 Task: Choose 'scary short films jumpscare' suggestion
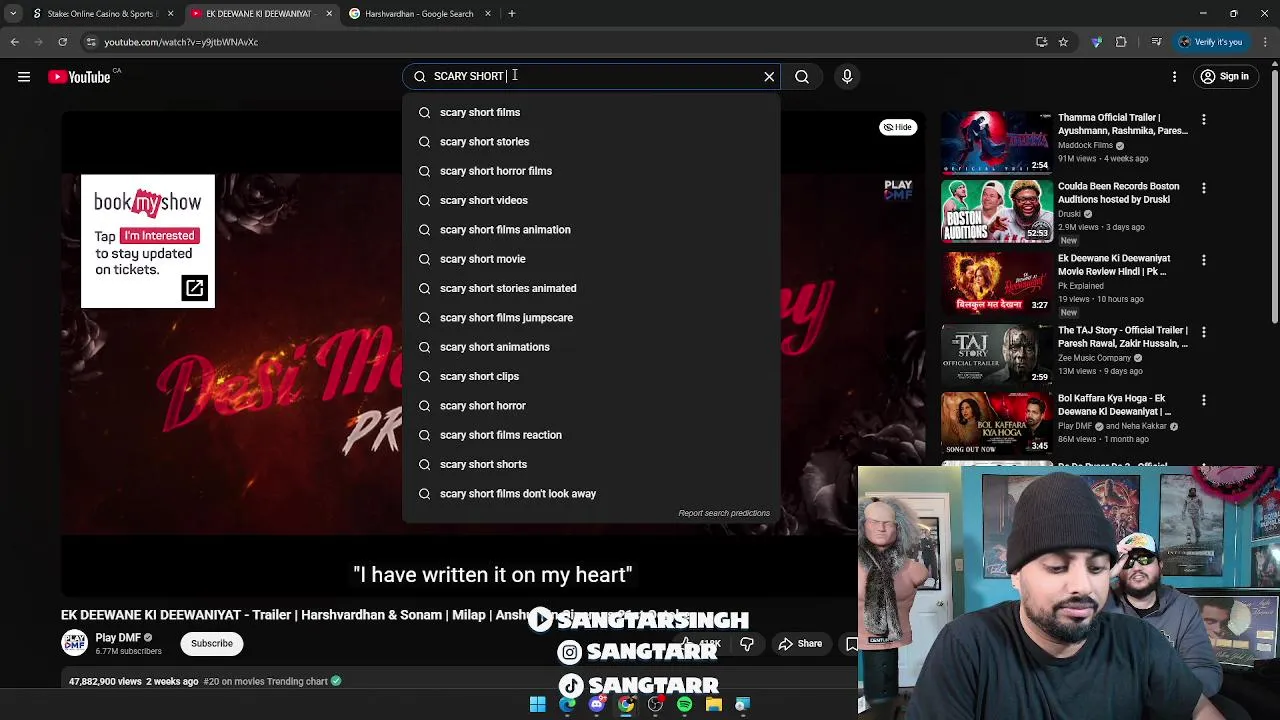[591, 318]
